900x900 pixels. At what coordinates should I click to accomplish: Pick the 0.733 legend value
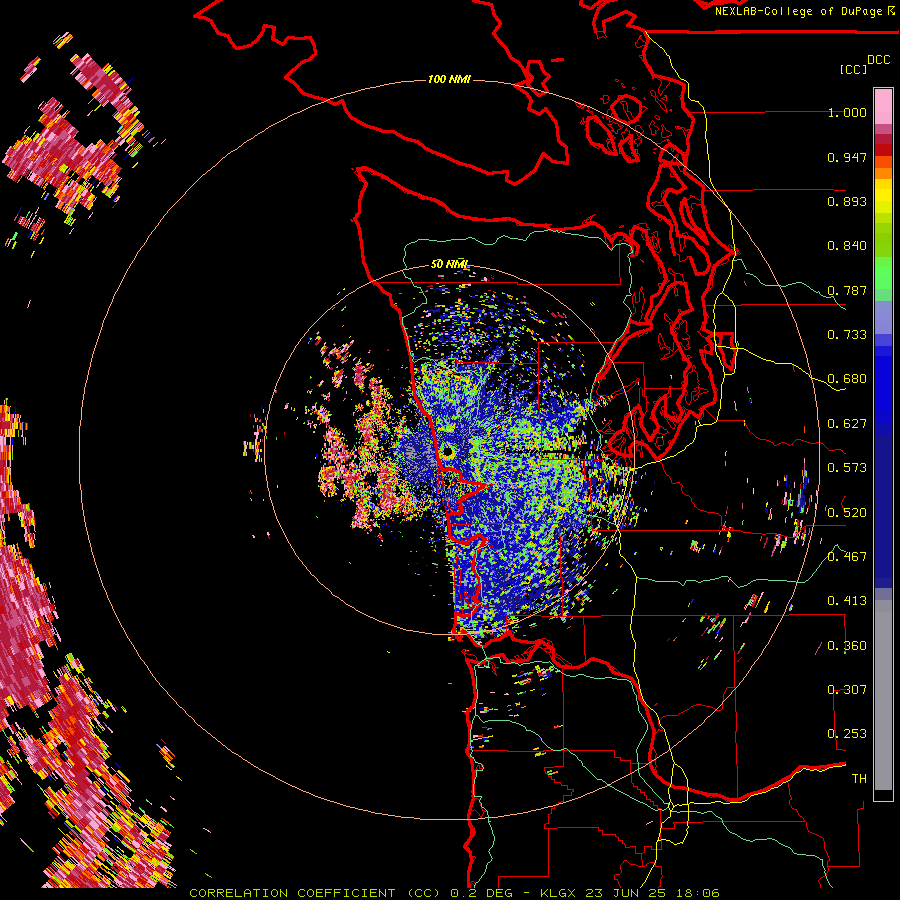point(847,335)
